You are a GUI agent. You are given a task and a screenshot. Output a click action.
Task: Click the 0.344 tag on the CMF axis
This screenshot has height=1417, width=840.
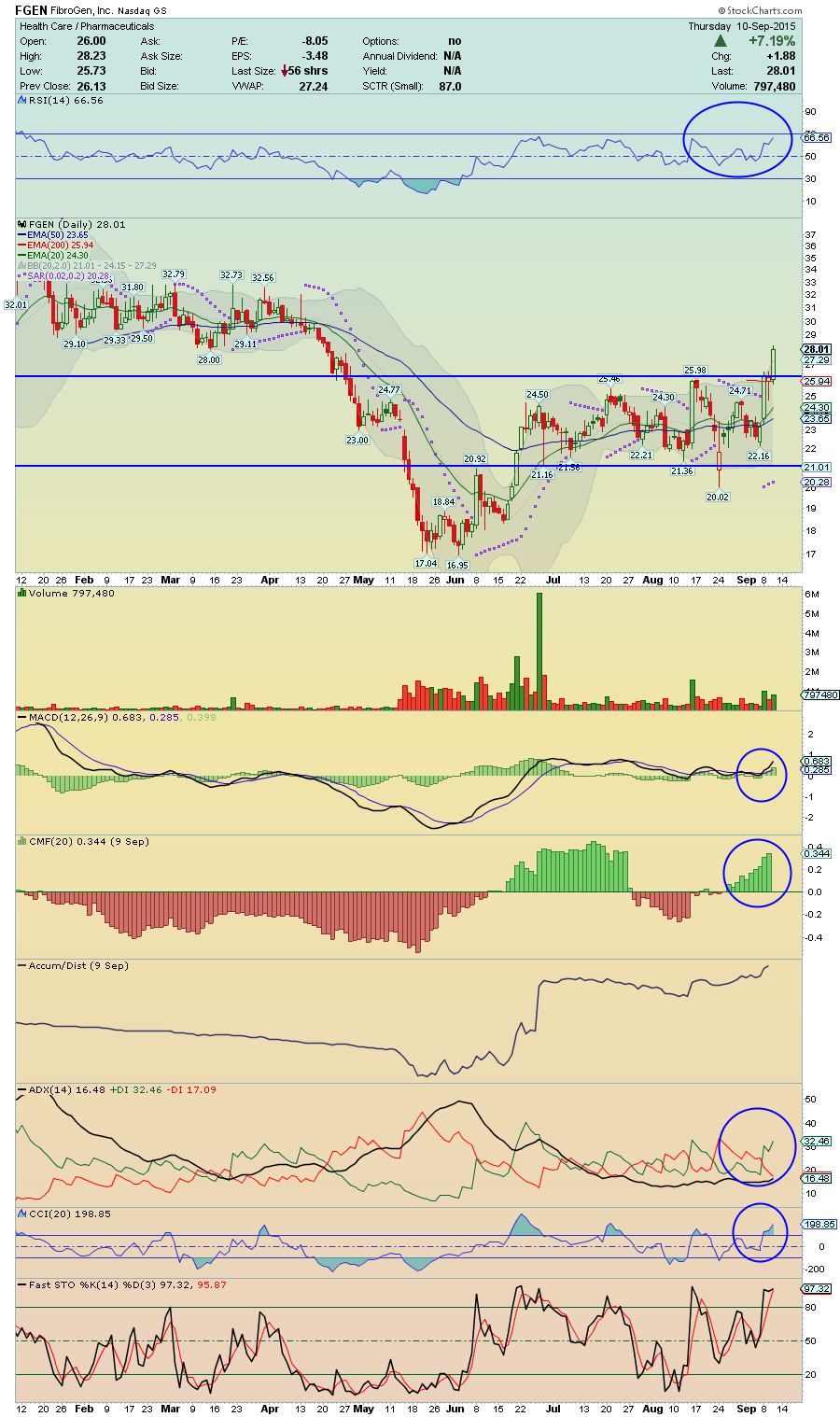point(817,853)
